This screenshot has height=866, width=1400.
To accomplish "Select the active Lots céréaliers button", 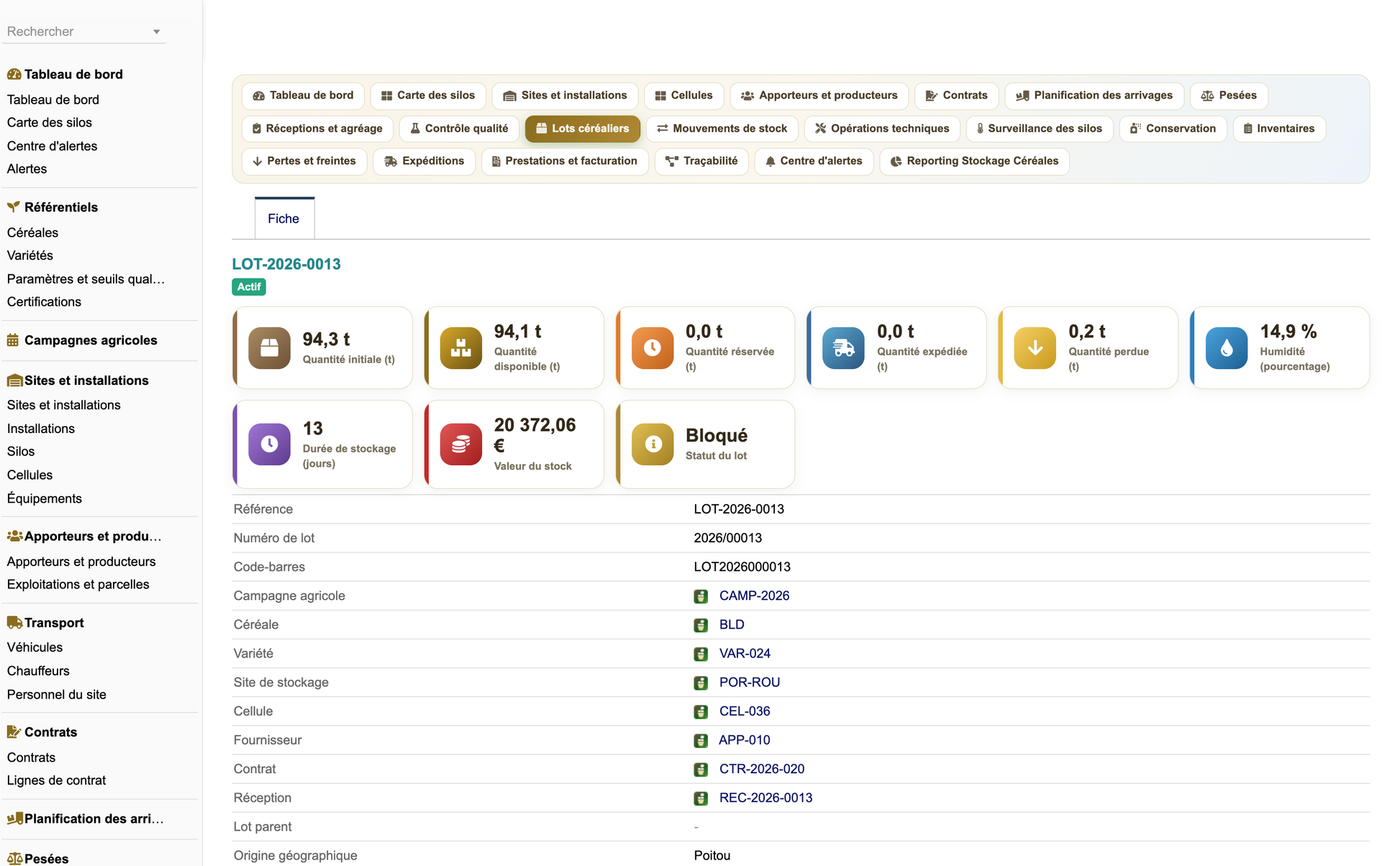I will (x=582, y=129).
